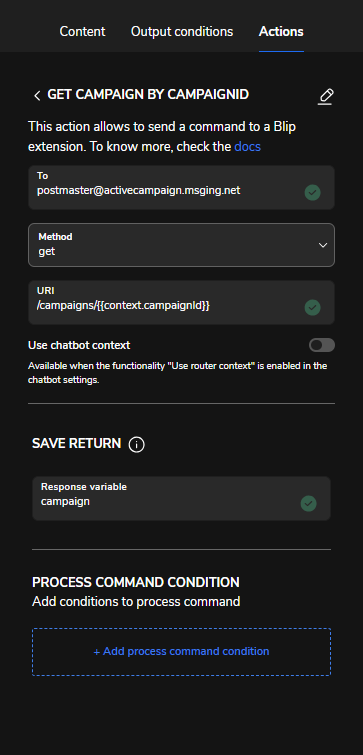Click the GET CAMPAIGN BY CAMPAIGNID title text

pos(148,94)
